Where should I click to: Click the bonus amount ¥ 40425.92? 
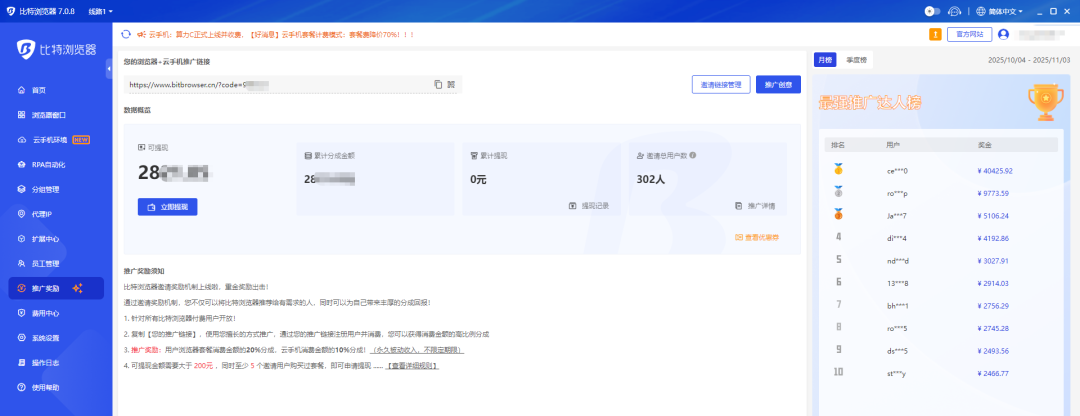995,171
